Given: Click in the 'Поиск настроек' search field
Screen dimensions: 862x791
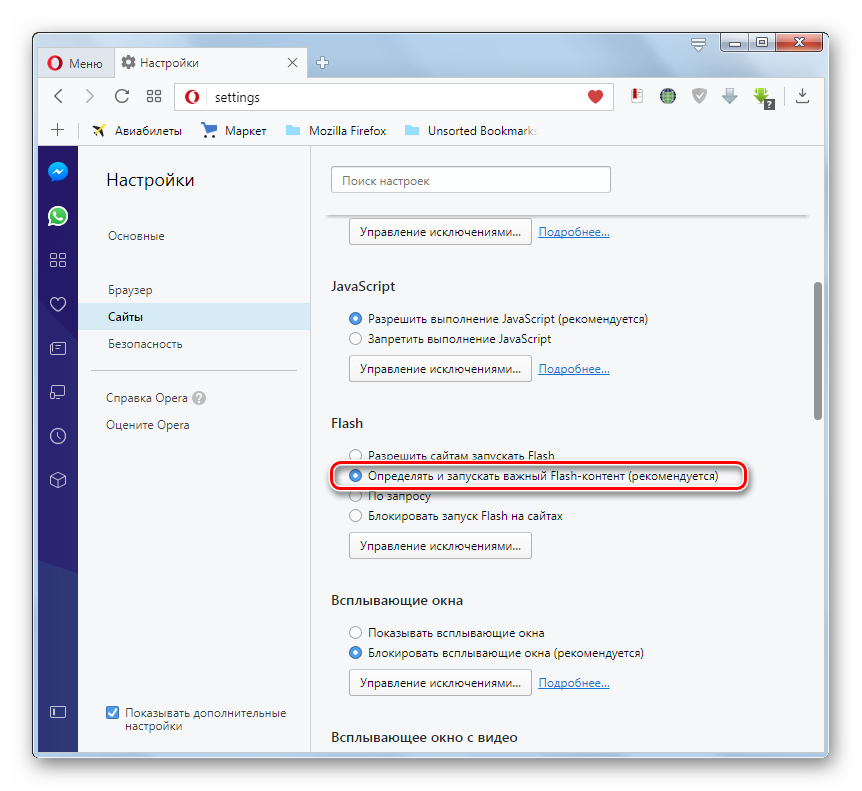Looking at the screenshot, I should (470, 181).
